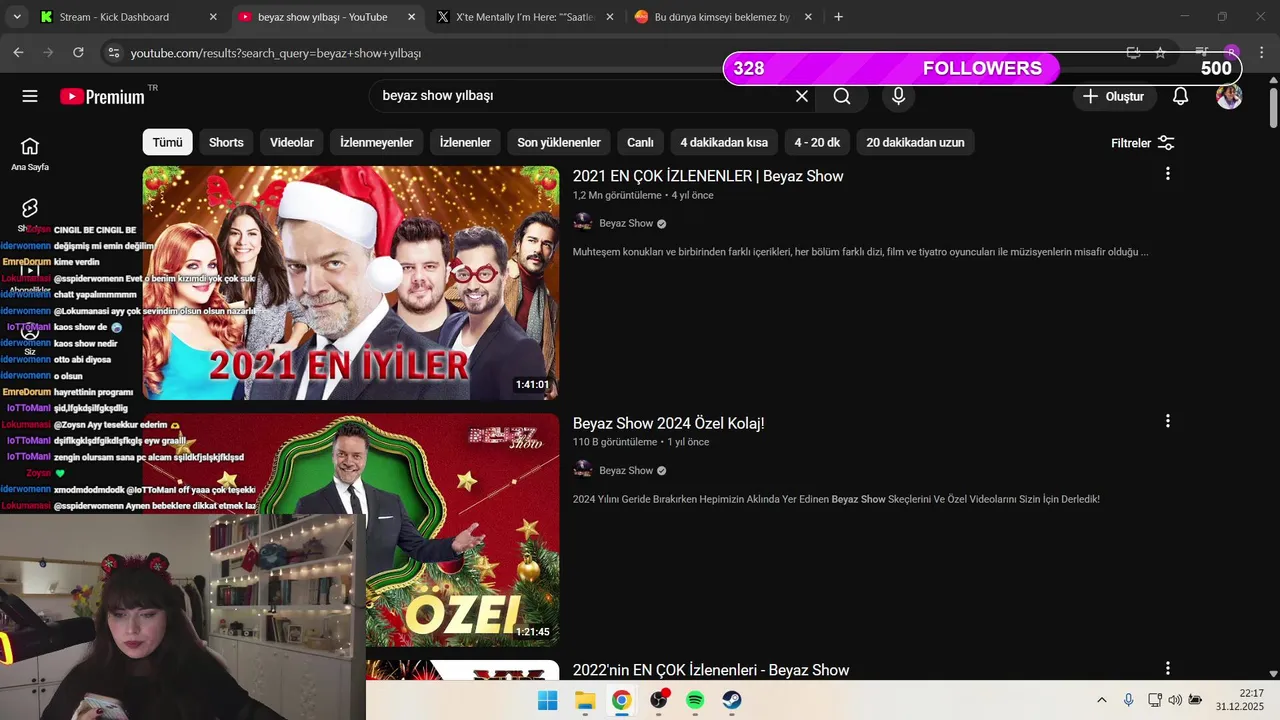Bookmark this page with the star
The height and width of the screenshot is (720, 1280).
1160,53
